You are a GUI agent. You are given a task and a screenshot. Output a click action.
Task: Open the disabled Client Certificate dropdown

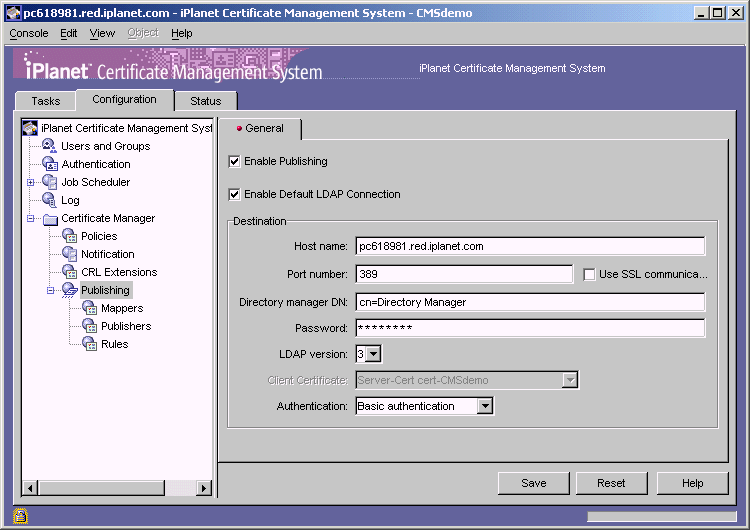click(570, 380)
